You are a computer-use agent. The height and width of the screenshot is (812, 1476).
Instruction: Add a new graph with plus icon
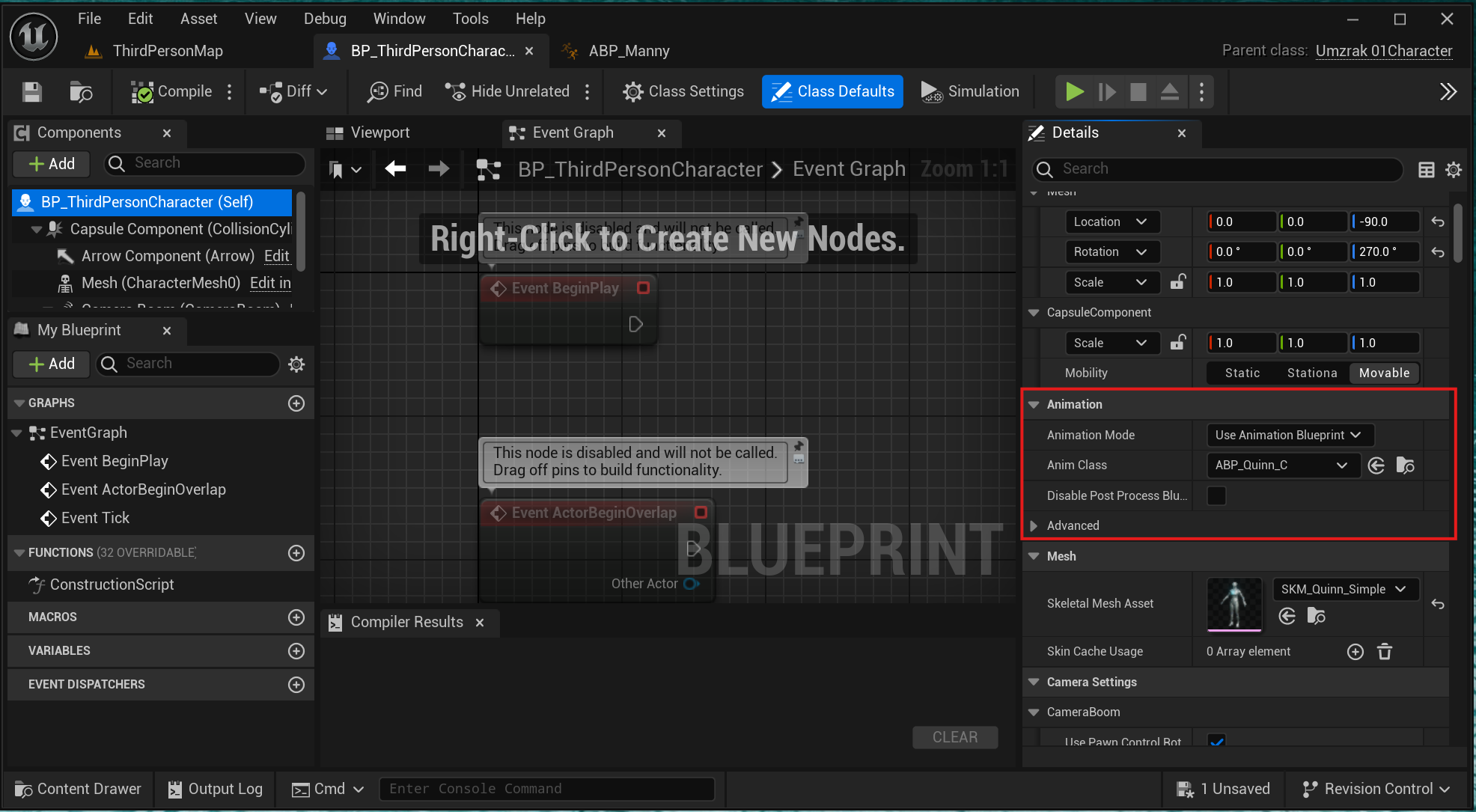point(296,403)
